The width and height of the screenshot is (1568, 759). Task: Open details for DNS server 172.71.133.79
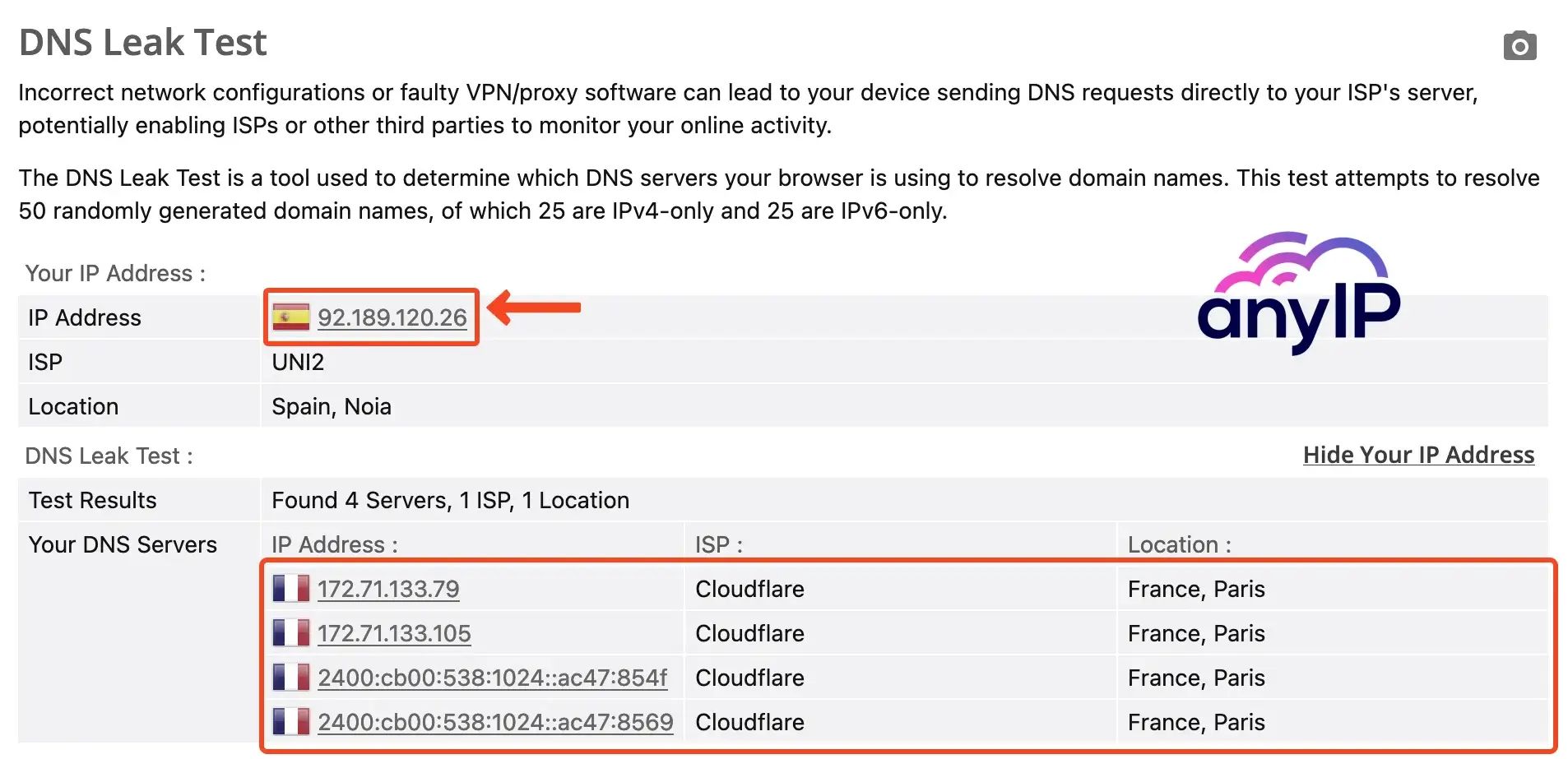(388, 589)
